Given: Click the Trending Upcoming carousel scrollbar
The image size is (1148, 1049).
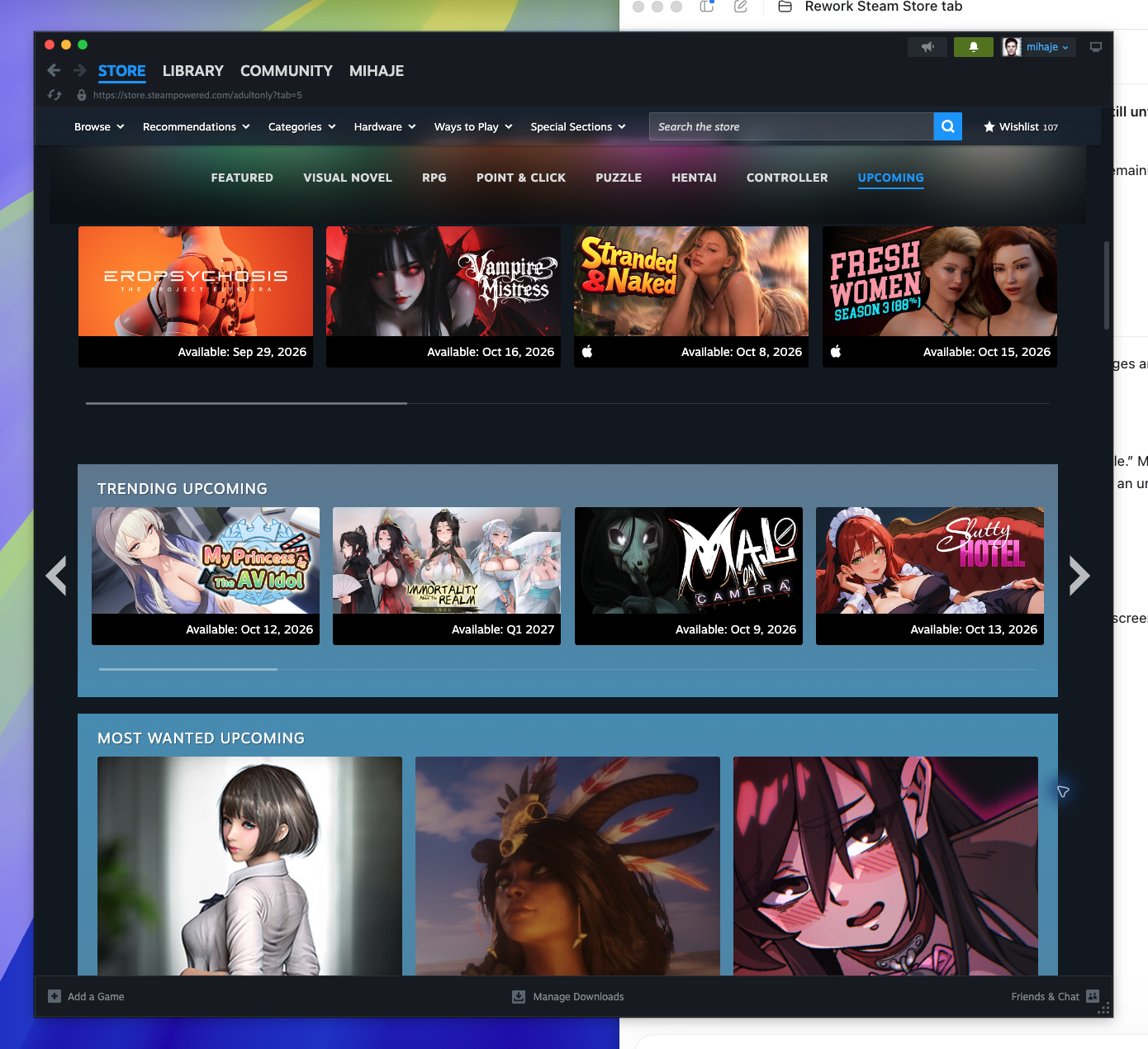Looking at the screenshot, I should point(188,669).
